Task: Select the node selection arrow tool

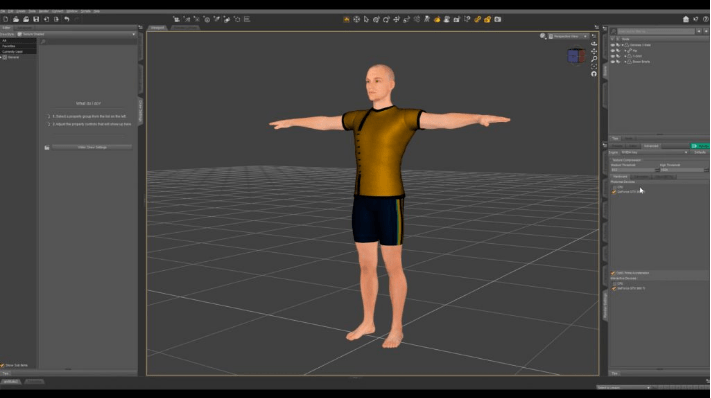Action: (366, 19)
